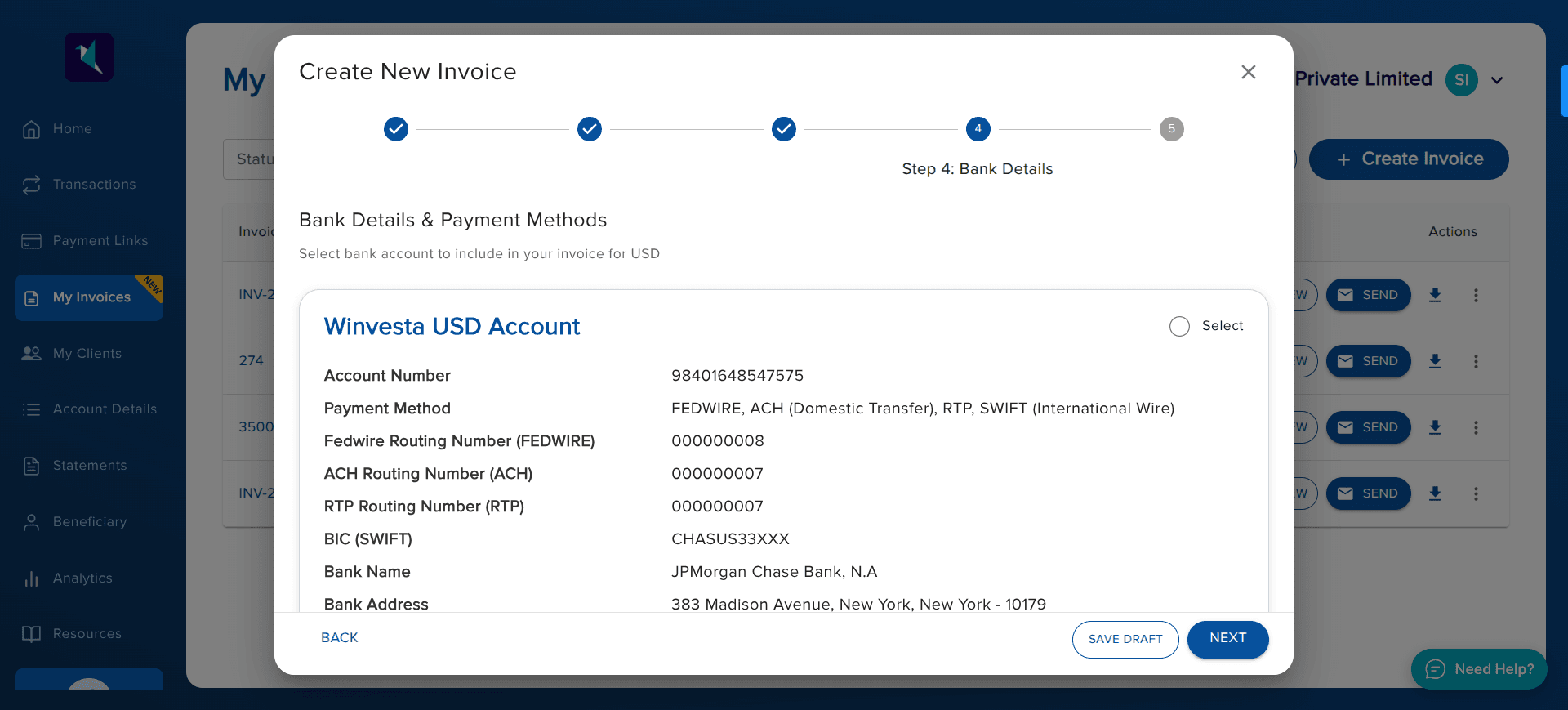Open Home from the sidebar

(72, 129)
